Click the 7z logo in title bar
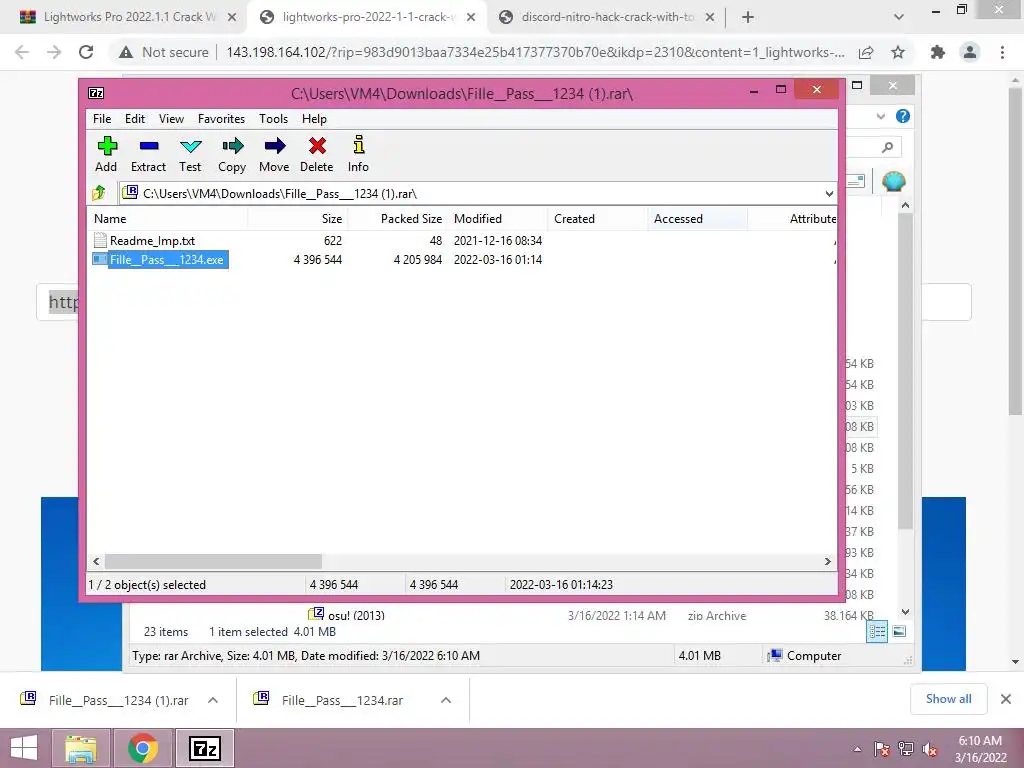 tap(96, 93)
